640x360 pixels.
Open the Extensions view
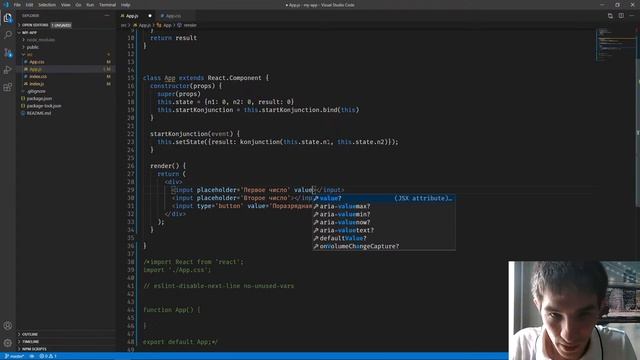coord(8,87)
